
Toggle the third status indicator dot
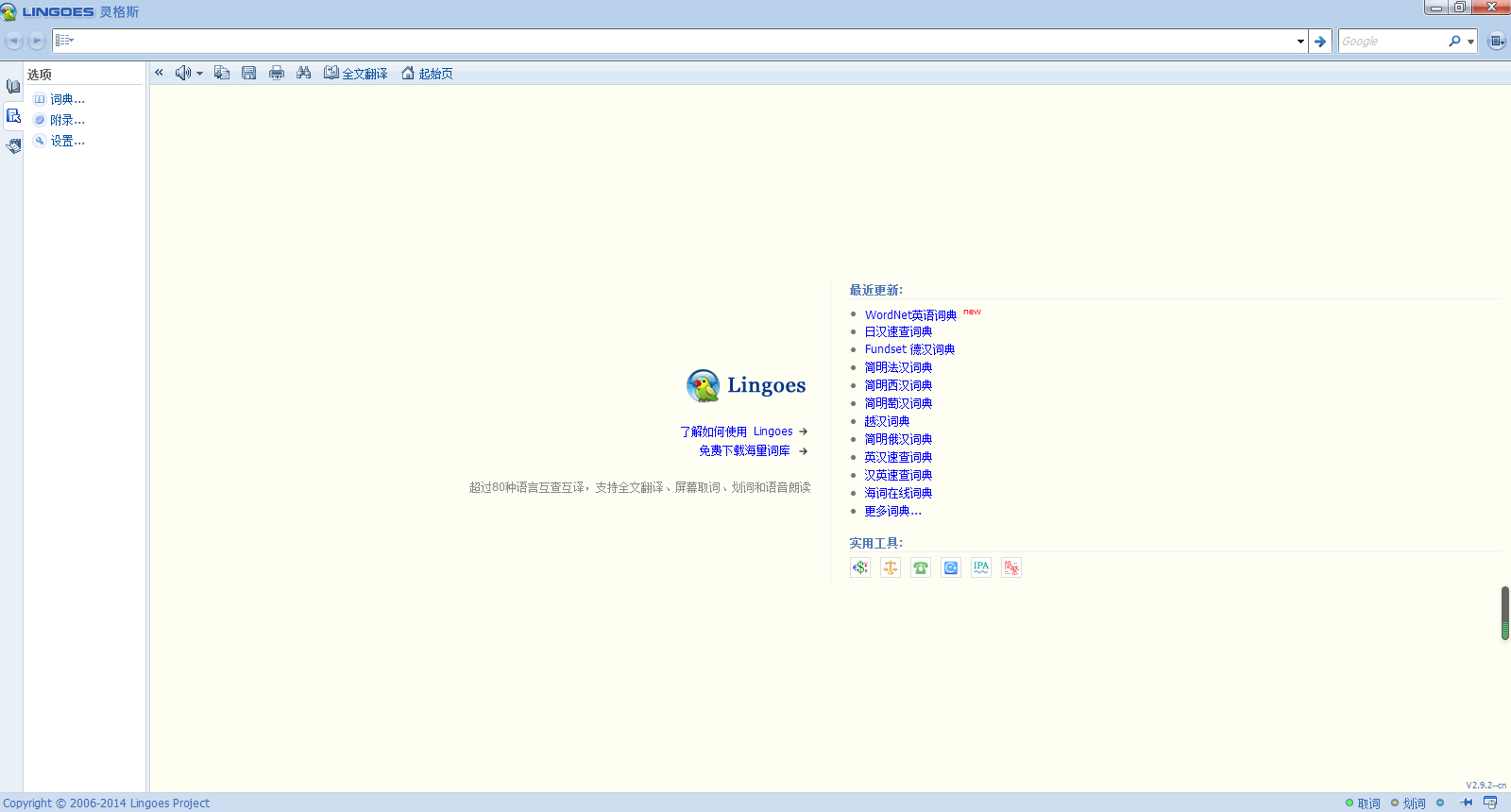[x=1440, y=803]
